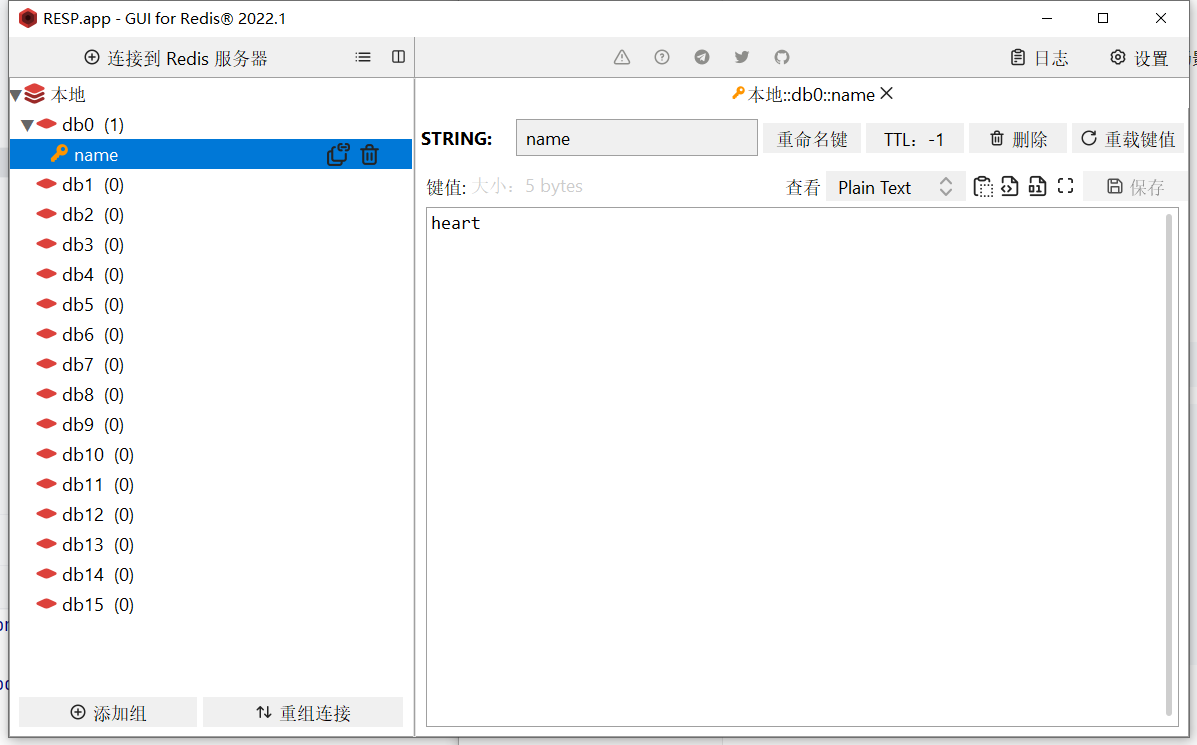The image size is (1197, 745).
Task: Collapse the db0 database node
Action: [27, 125]
